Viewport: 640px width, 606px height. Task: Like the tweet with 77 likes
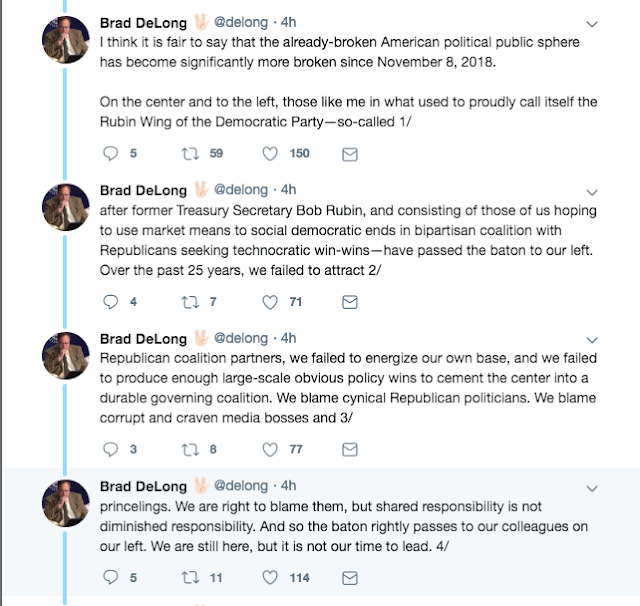[269, 449]
